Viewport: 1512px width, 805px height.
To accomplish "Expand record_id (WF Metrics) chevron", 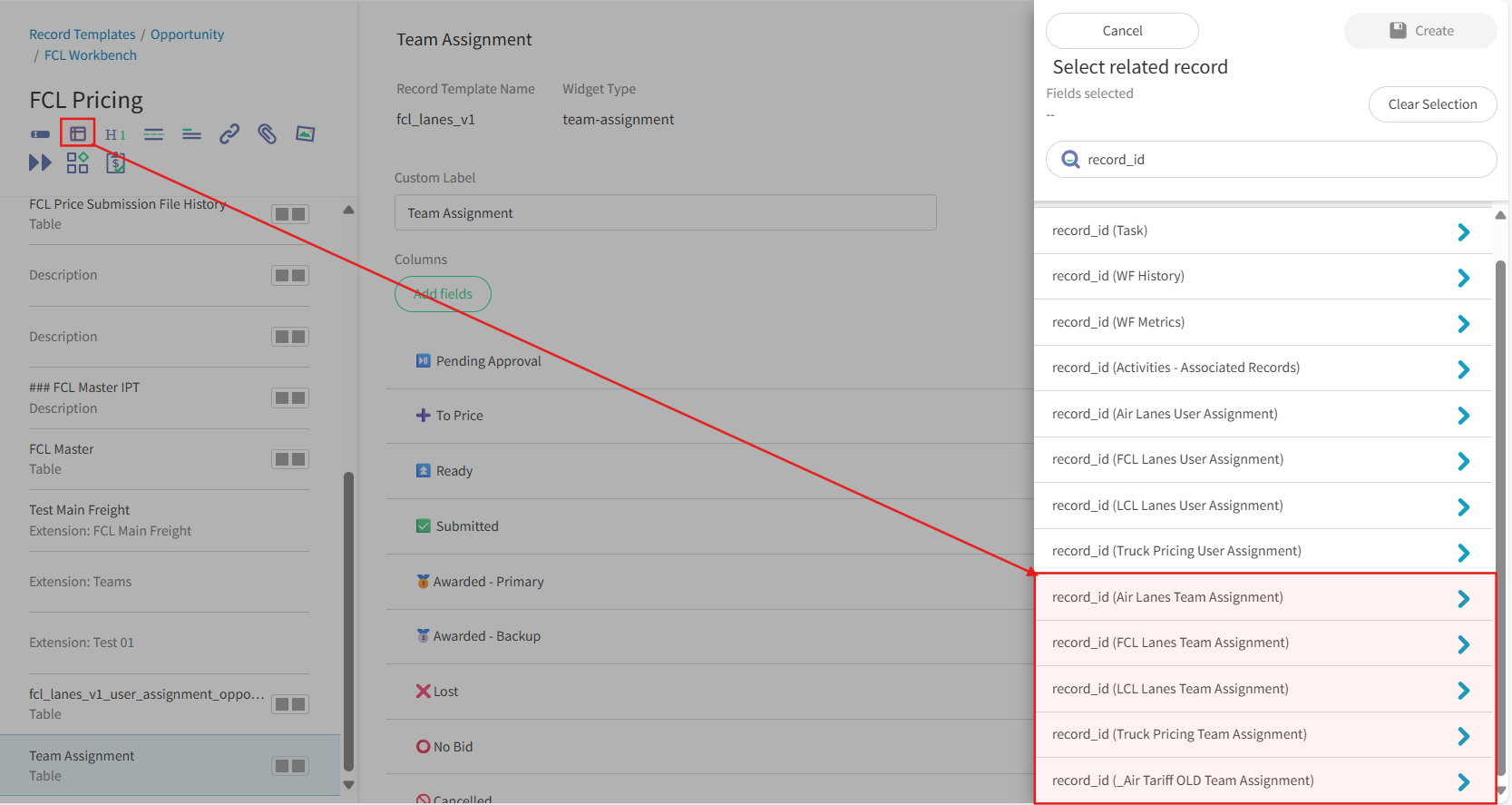I will click(1463, 323).
